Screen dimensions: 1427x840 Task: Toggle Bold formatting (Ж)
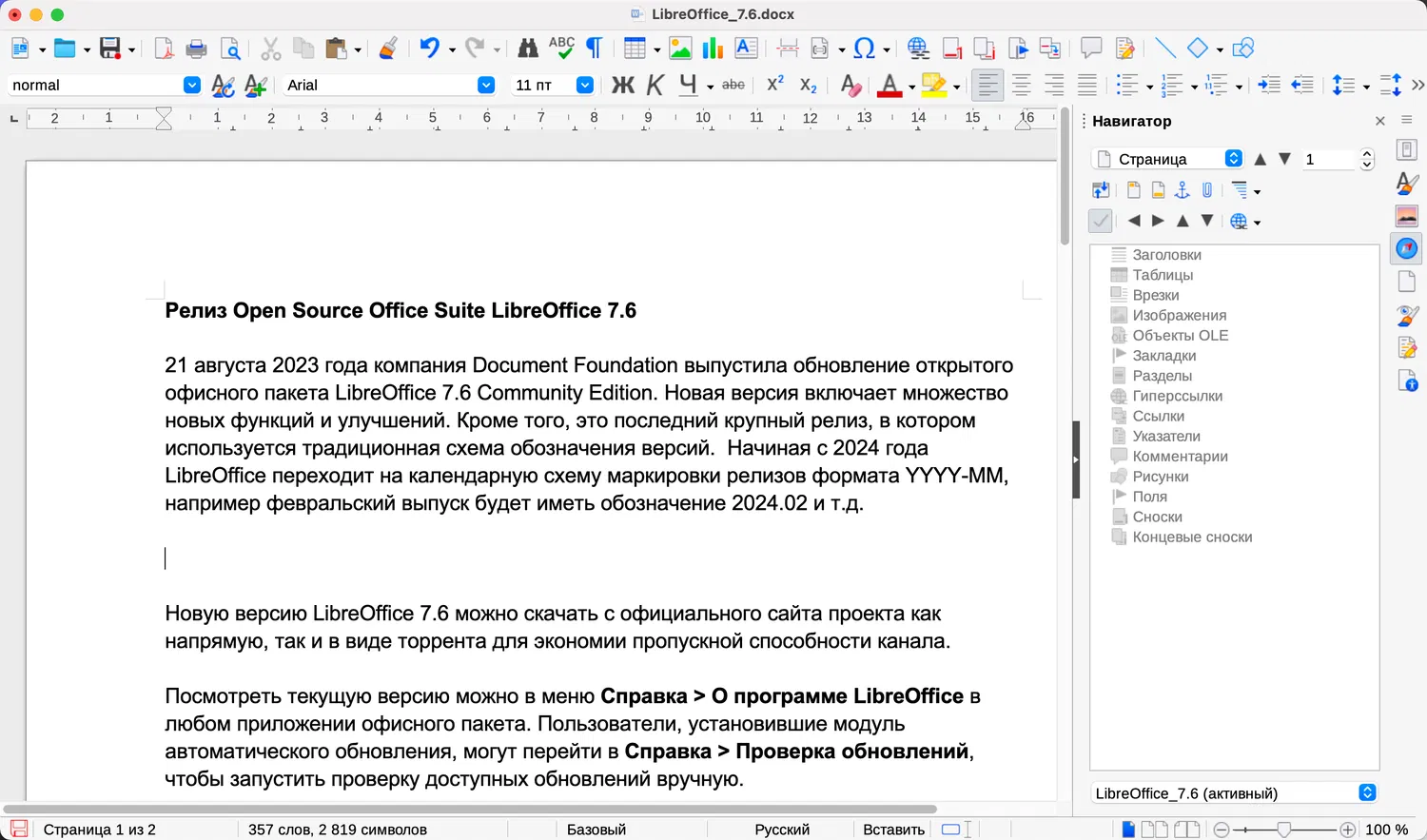[x=622, y=86]
